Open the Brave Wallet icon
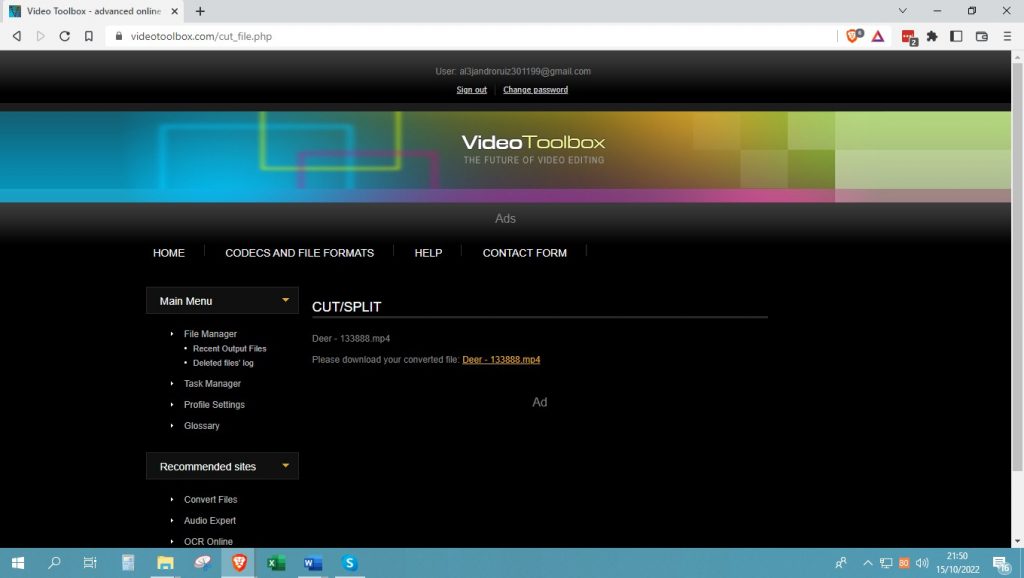1024x578 pixels. click(981, 36)
